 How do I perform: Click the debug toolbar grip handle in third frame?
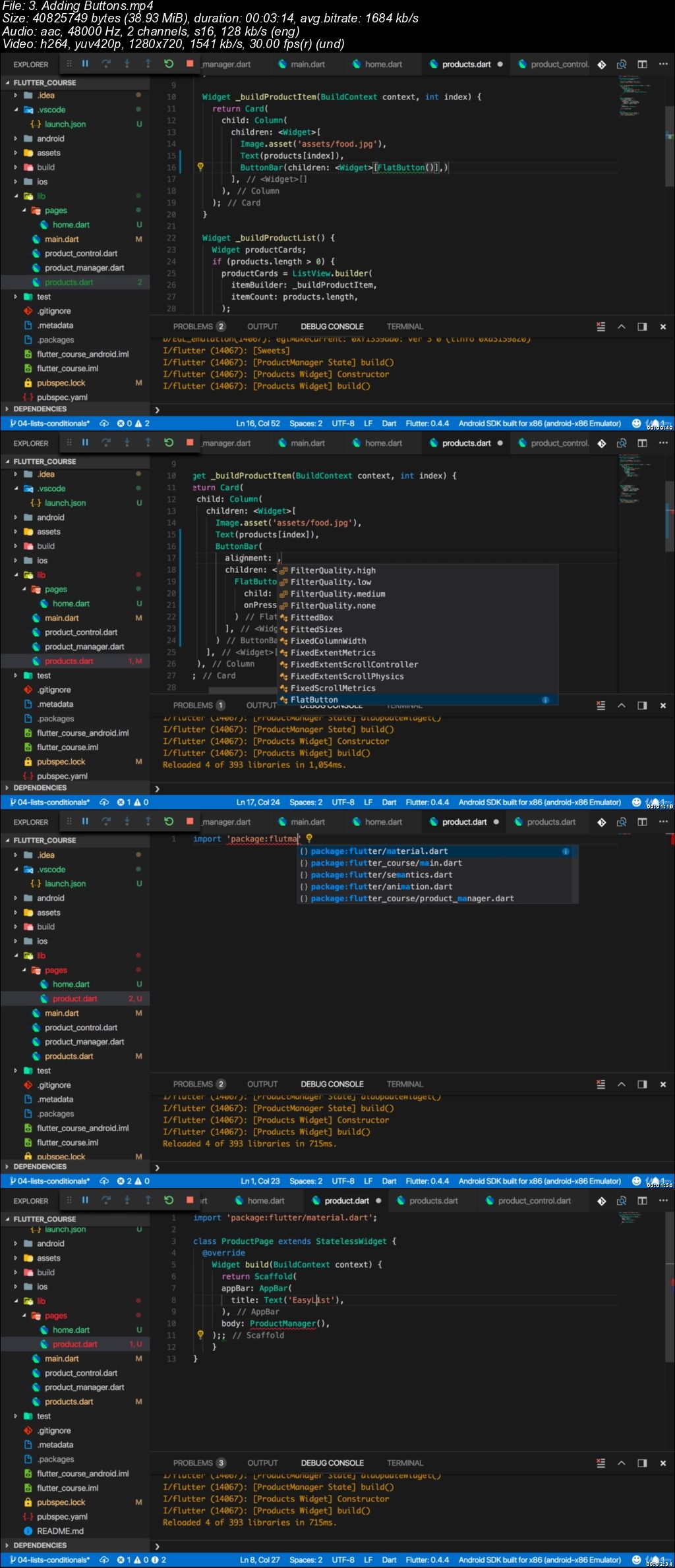click(x=69, y=822)
